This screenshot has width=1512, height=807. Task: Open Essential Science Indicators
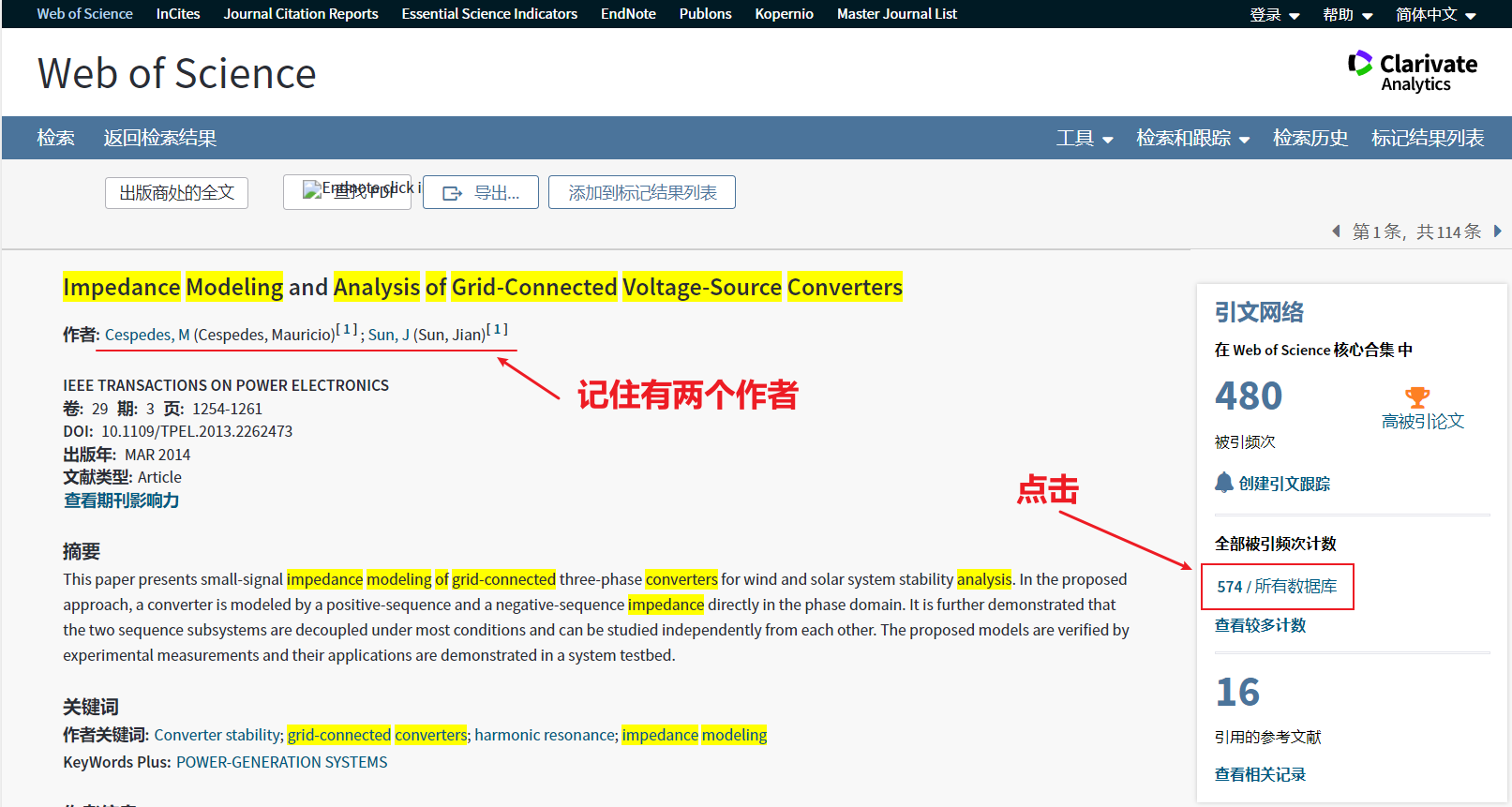tap(489, 14)
